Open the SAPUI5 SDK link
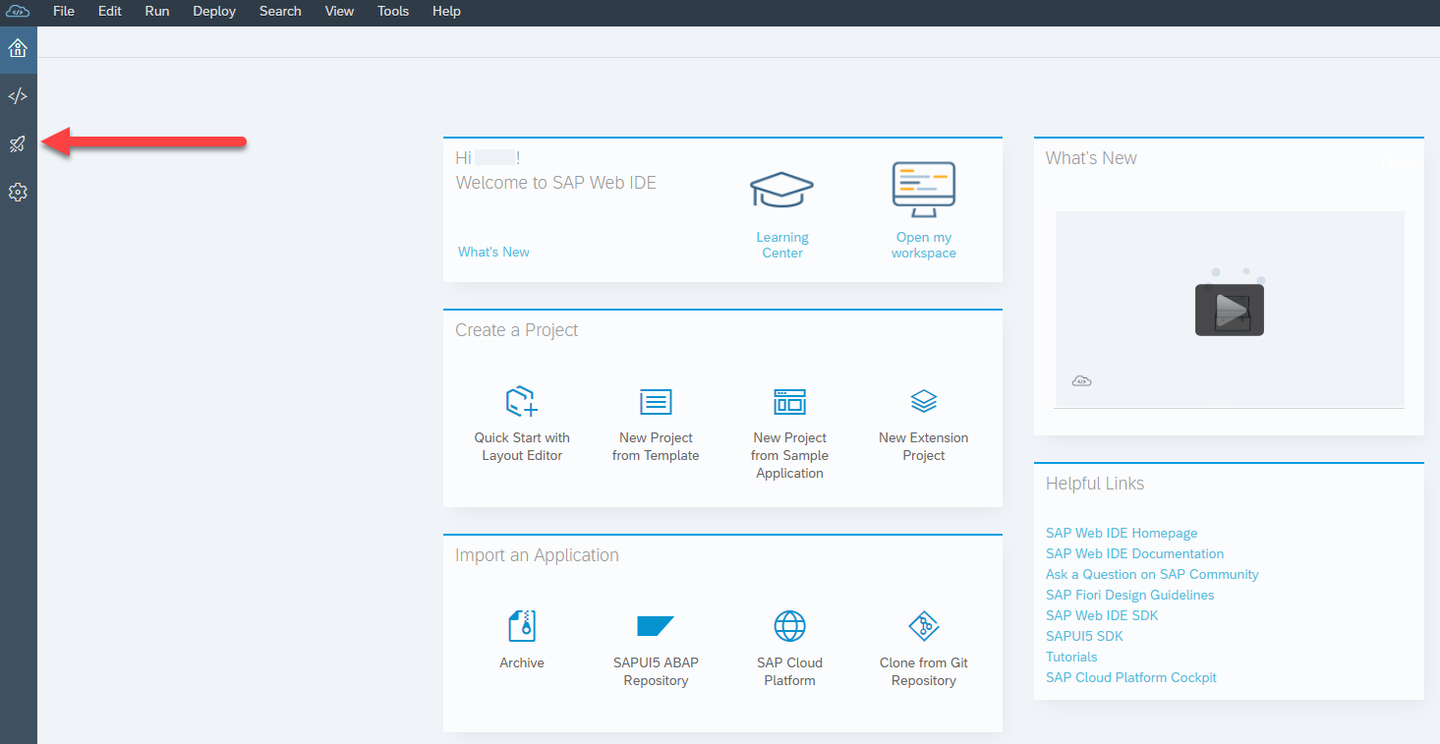Image resolution: width=1440 pixels, height=744 pixels. pyautogui.click(x=1084, y=636)
